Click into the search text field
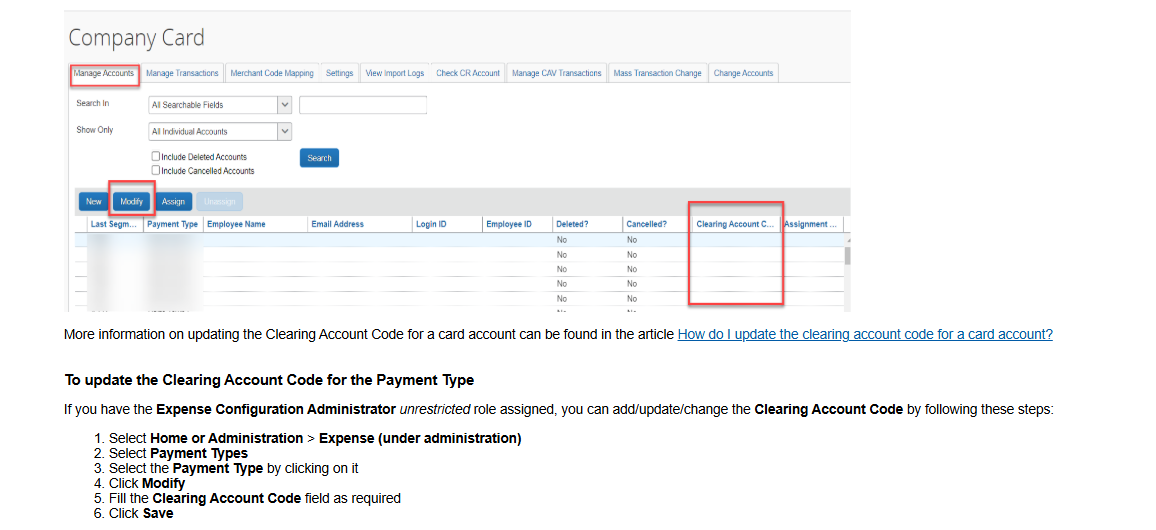Screen dimensions: 1156x530 coord(363,105)
